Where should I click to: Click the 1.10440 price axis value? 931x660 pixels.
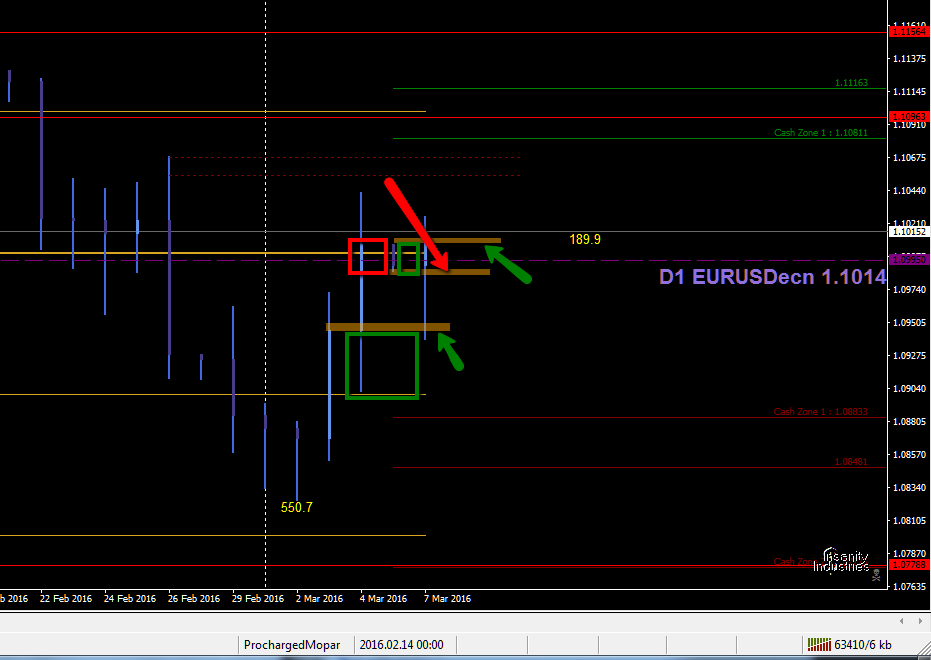click(x=910, y=191)
